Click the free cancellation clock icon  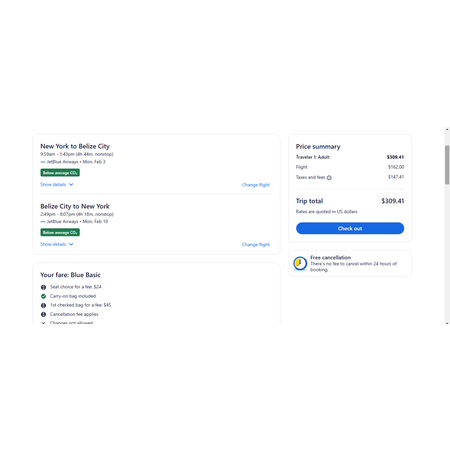[x=300, y=263]
